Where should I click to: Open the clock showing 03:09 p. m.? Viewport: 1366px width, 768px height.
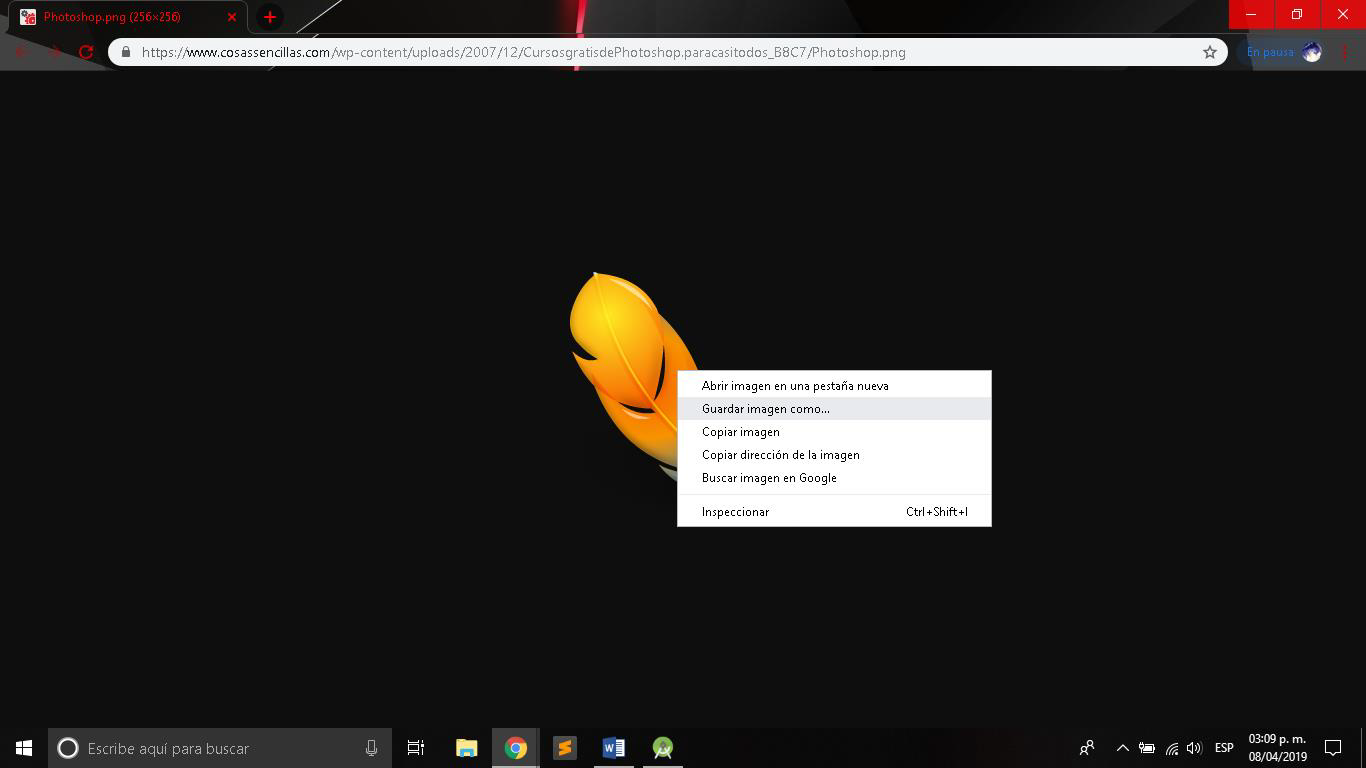click(x=1277, y=748)
